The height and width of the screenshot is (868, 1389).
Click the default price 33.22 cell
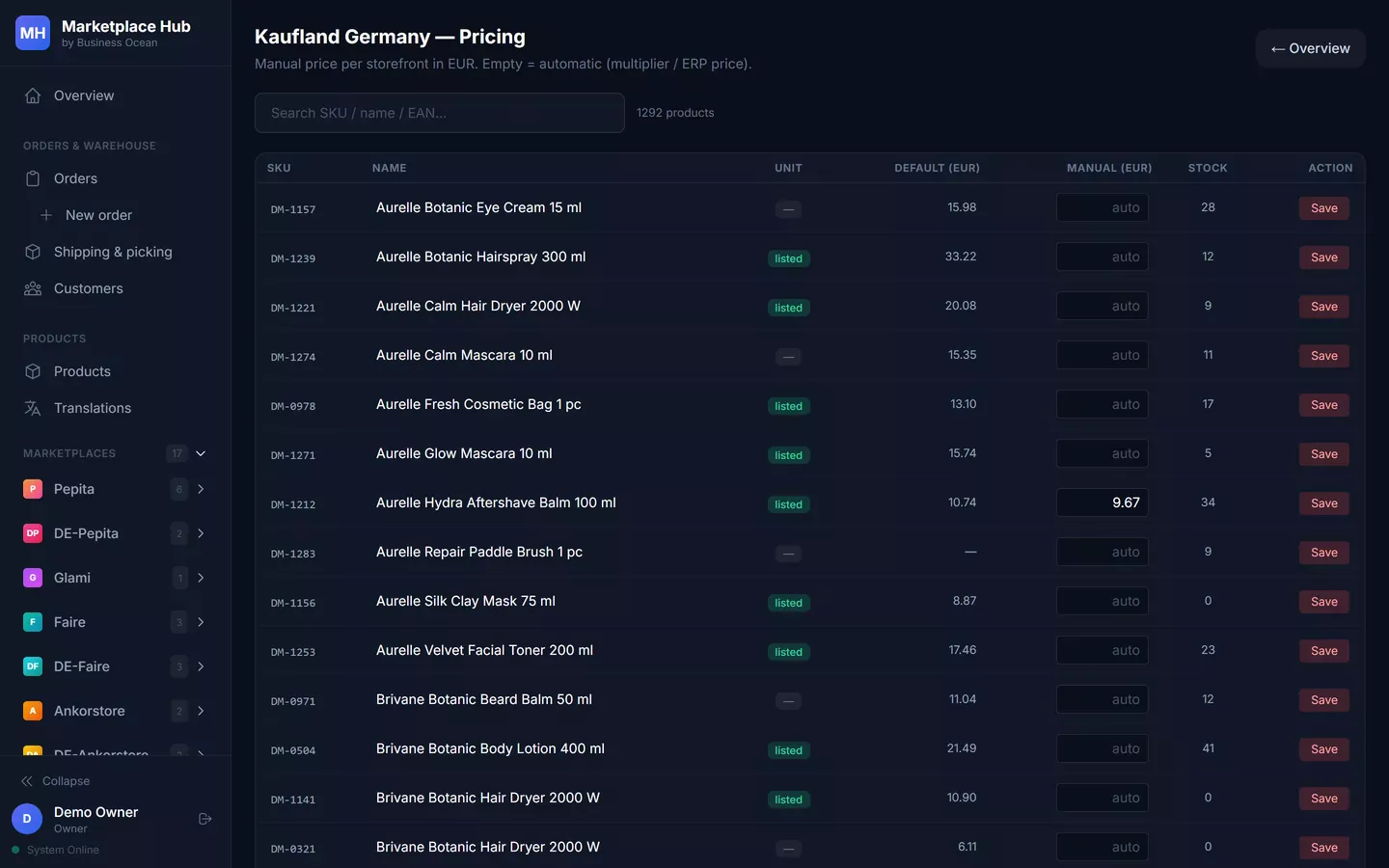click(961, 257)
